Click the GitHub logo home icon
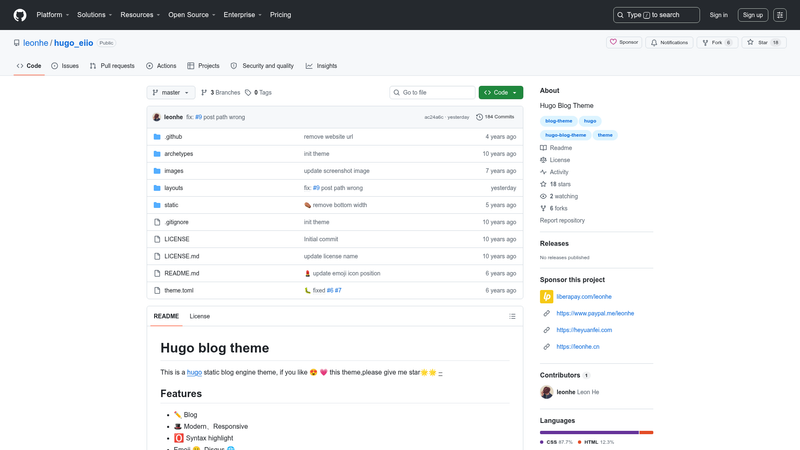The image size is (800, 450). point(20,15)
